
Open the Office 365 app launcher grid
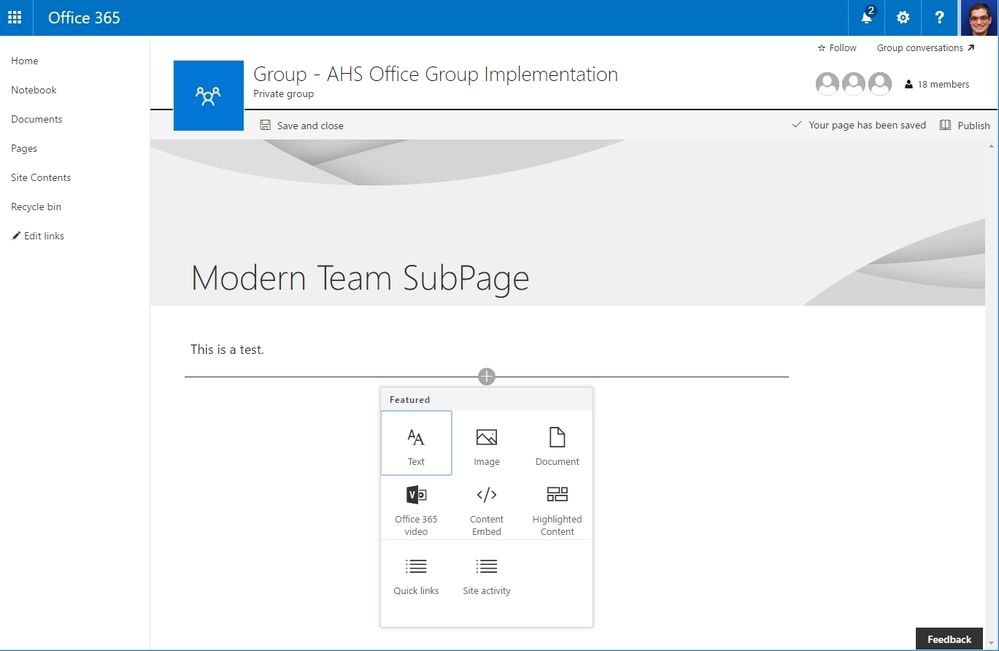coord(15,17)
